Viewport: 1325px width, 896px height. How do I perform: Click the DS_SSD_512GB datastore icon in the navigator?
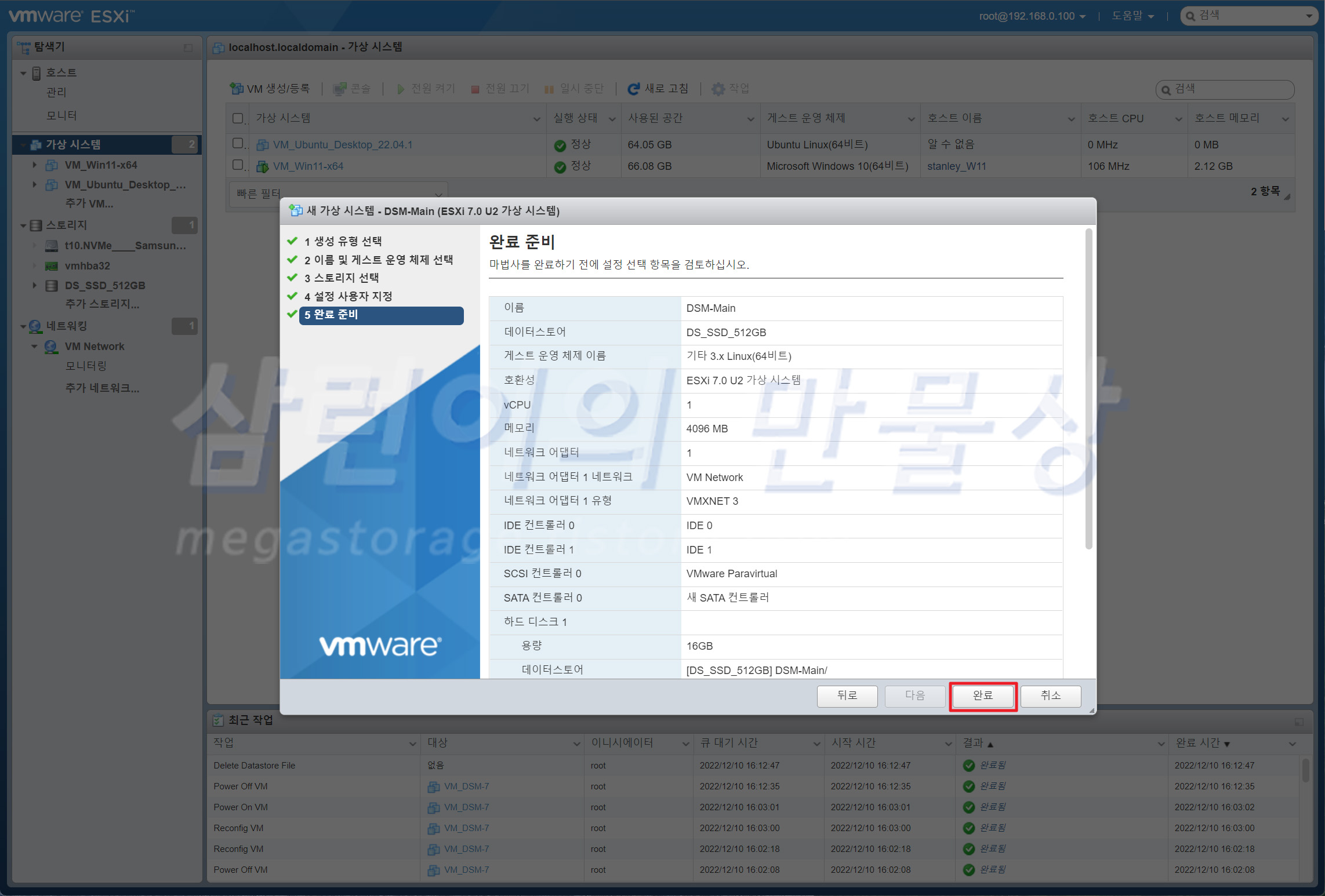pyautogui.click(x=52, y=286)
